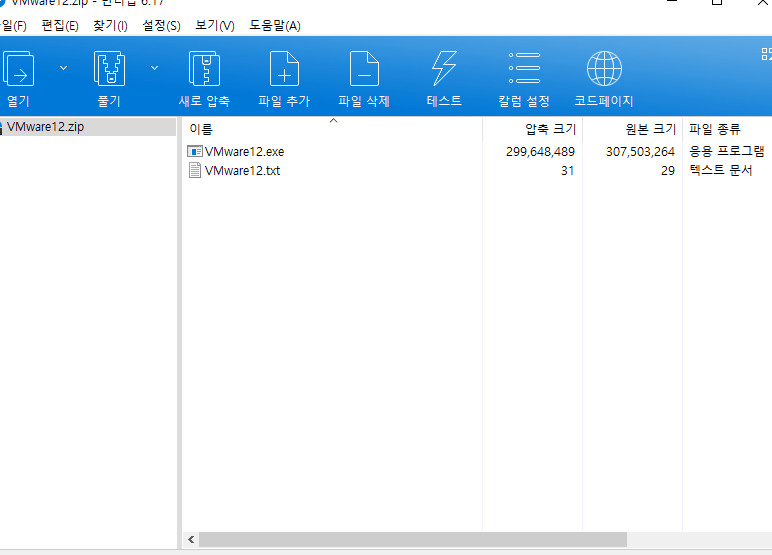Screen dimensions: 772x555
Task: Open the 설정(S) menu
Action: click(161, 26)
